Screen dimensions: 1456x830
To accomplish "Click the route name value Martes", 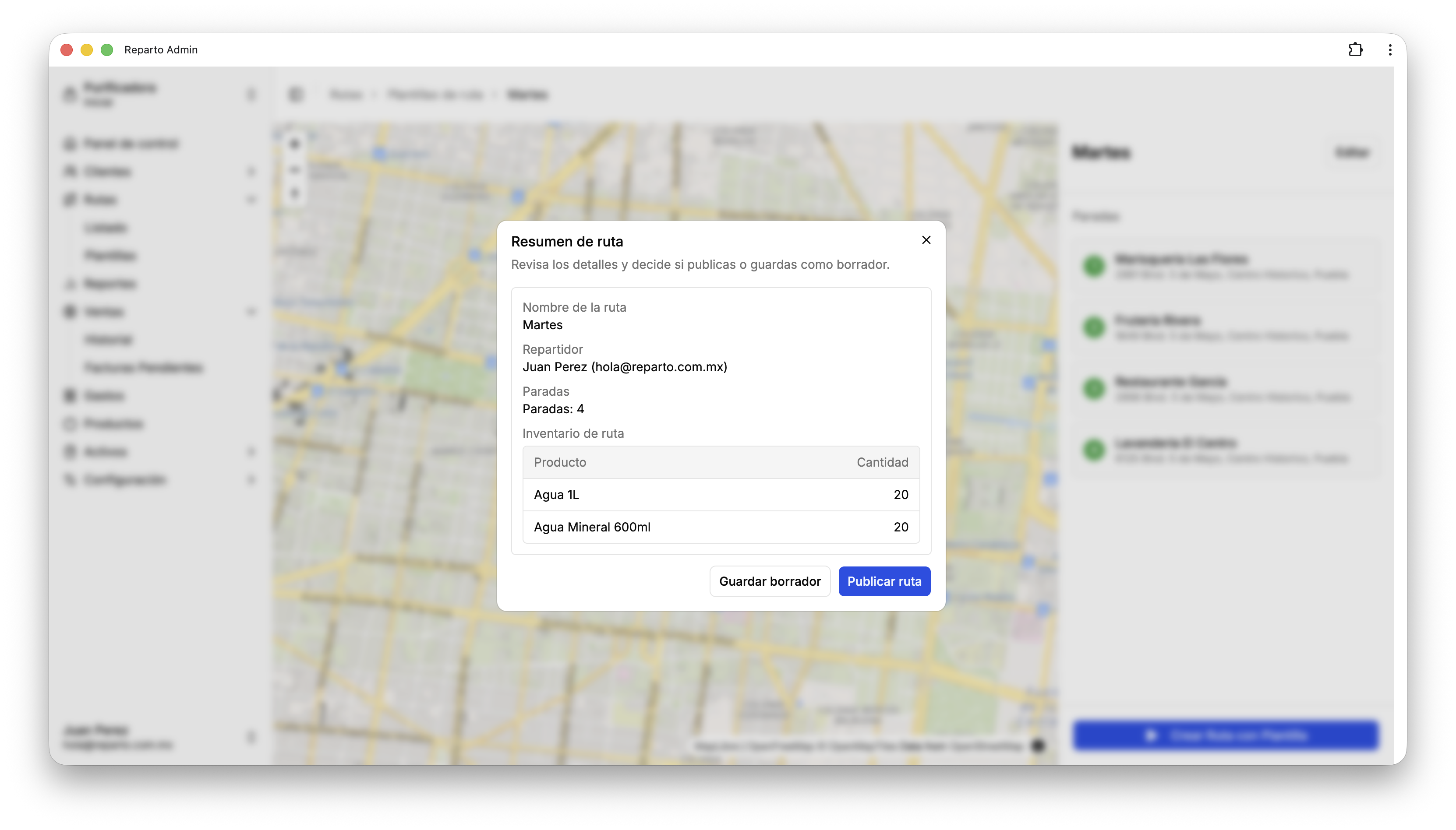I will click(542, 324).
